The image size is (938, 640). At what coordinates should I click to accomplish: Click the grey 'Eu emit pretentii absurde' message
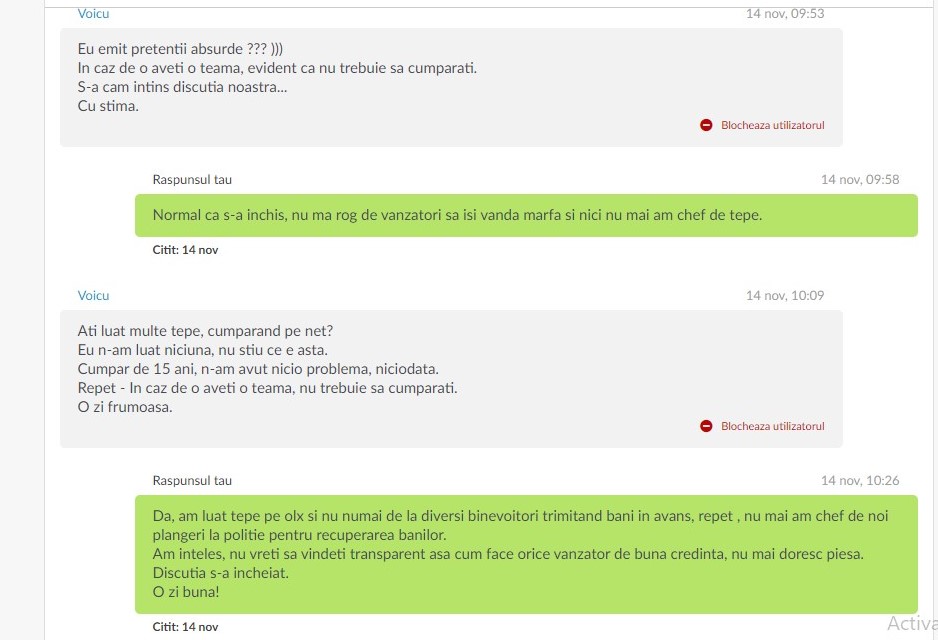coord(451,87)
